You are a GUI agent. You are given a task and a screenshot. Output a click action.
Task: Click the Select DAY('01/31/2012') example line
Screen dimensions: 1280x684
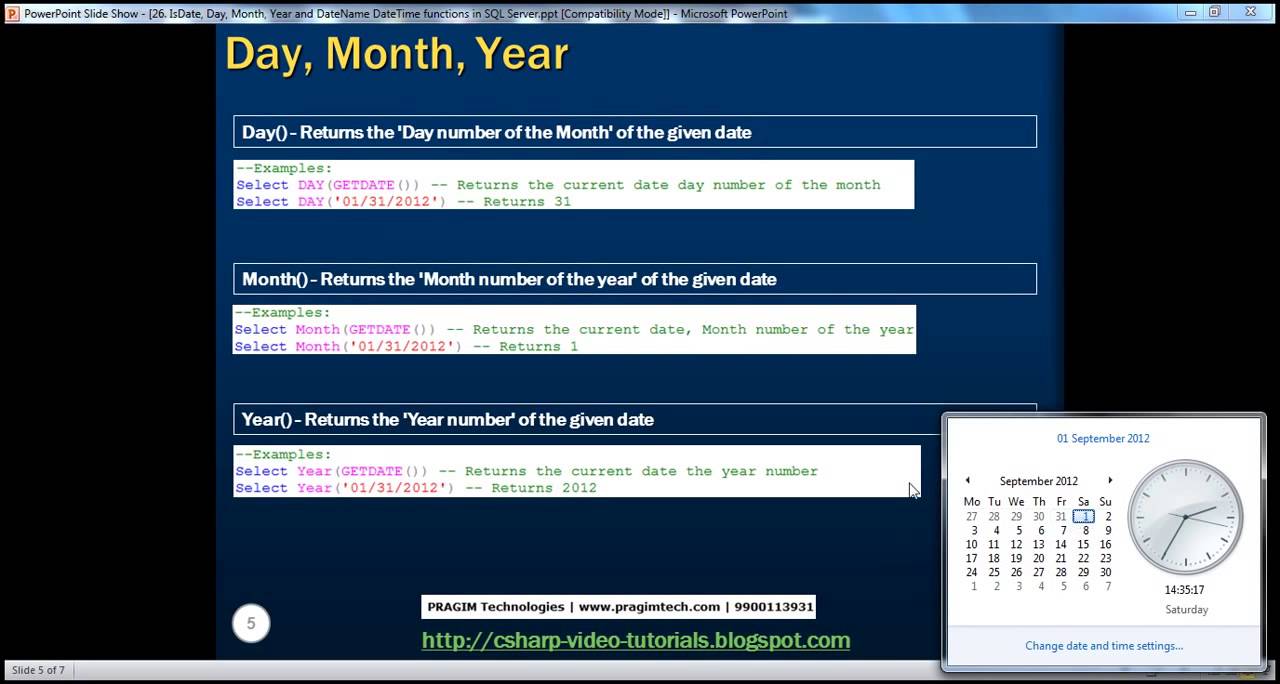point(404,201)
